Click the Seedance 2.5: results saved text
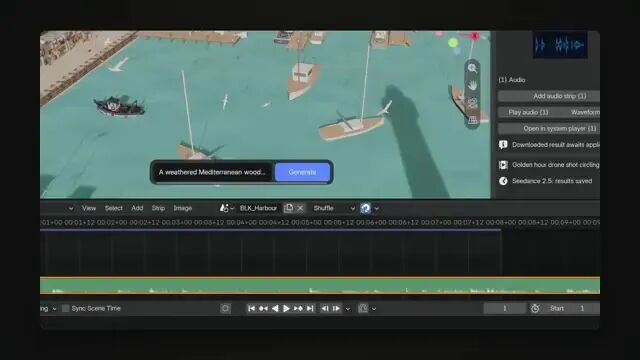This screenshot has height=360, width=640. click(x=552, y=181)
